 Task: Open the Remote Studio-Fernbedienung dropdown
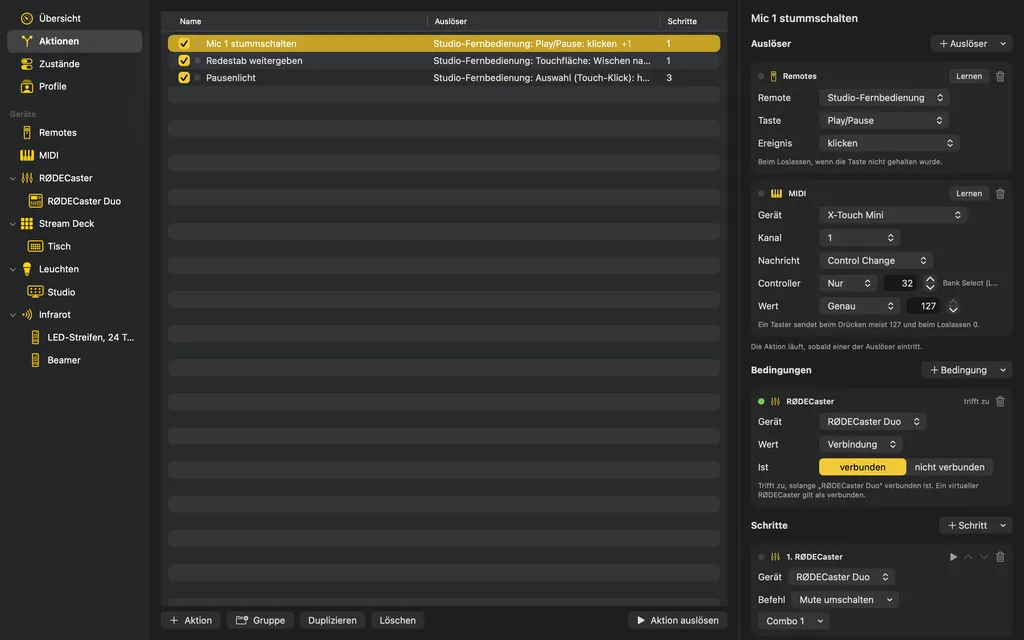(884, 98)
